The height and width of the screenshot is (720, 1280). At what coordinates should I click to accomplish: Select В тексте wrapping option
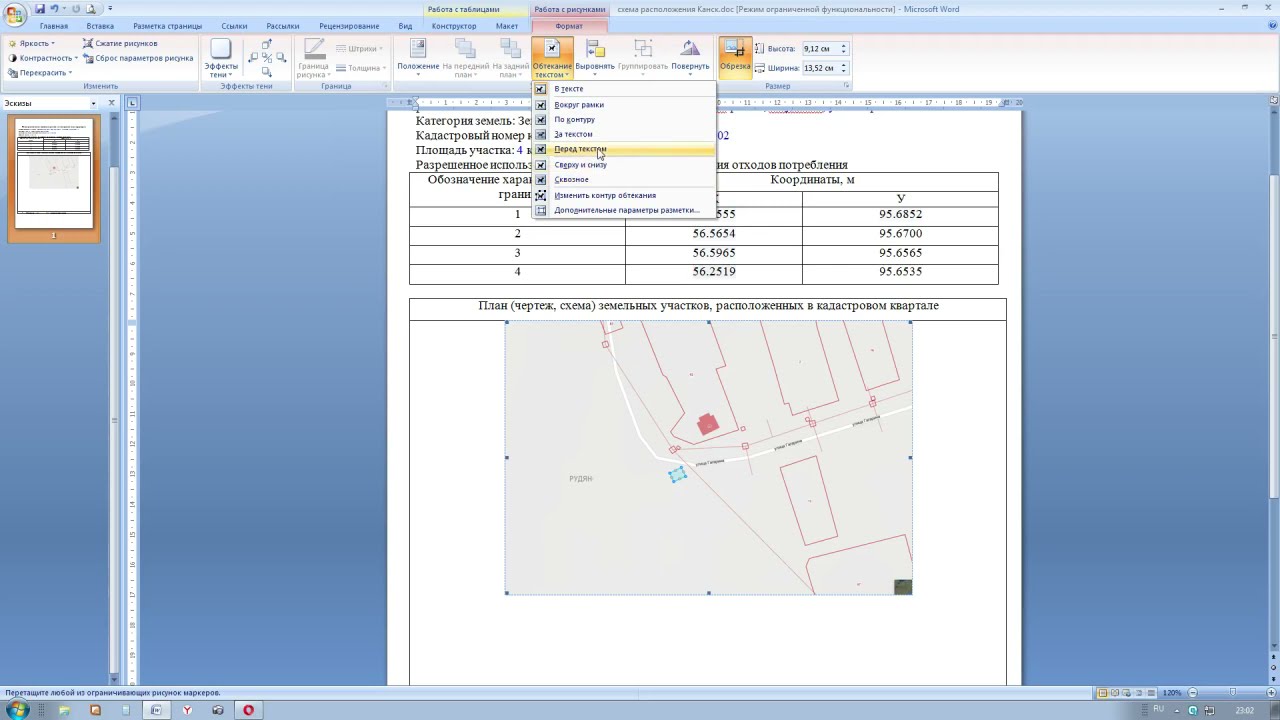pyautogui.click(x=624, y=89)
